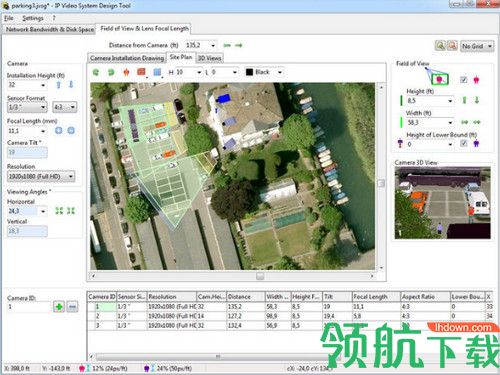Toggle the checkbox next to the red person
Image resolution: width=500 pixels, height=375 pixels.
tap(464, 80)
